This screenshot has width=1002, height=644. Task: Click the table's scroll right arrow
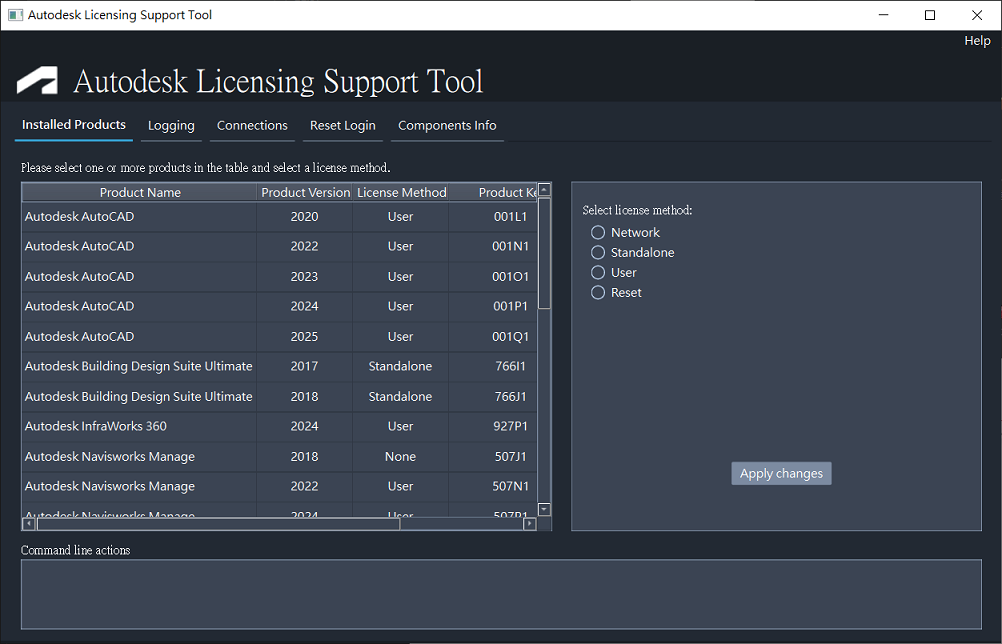[529, 524]
